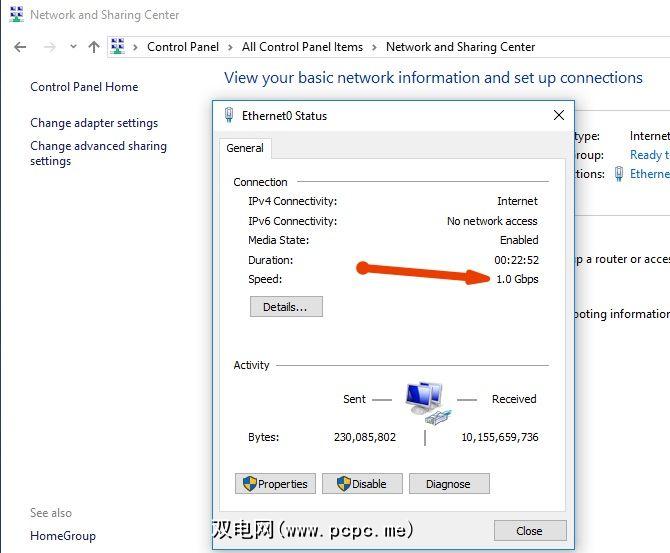
Task: Select Network and Sharing Center breadcrumb
Action: click(x=460, y=47)
